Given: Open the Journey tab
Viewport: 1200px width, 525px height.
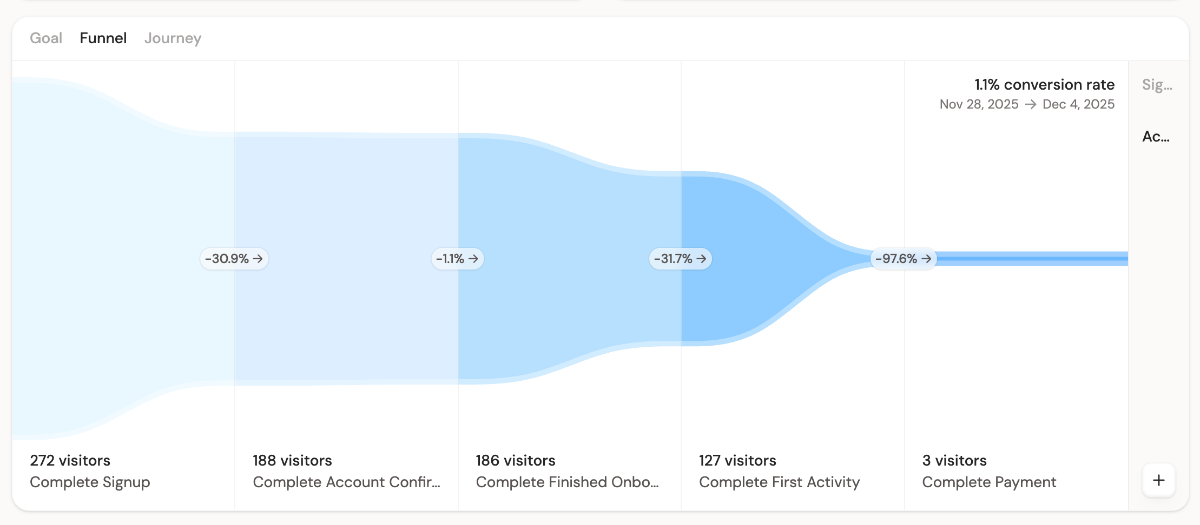Looking at the screenshot, I should pyautogui.click(x=172, y=38).
